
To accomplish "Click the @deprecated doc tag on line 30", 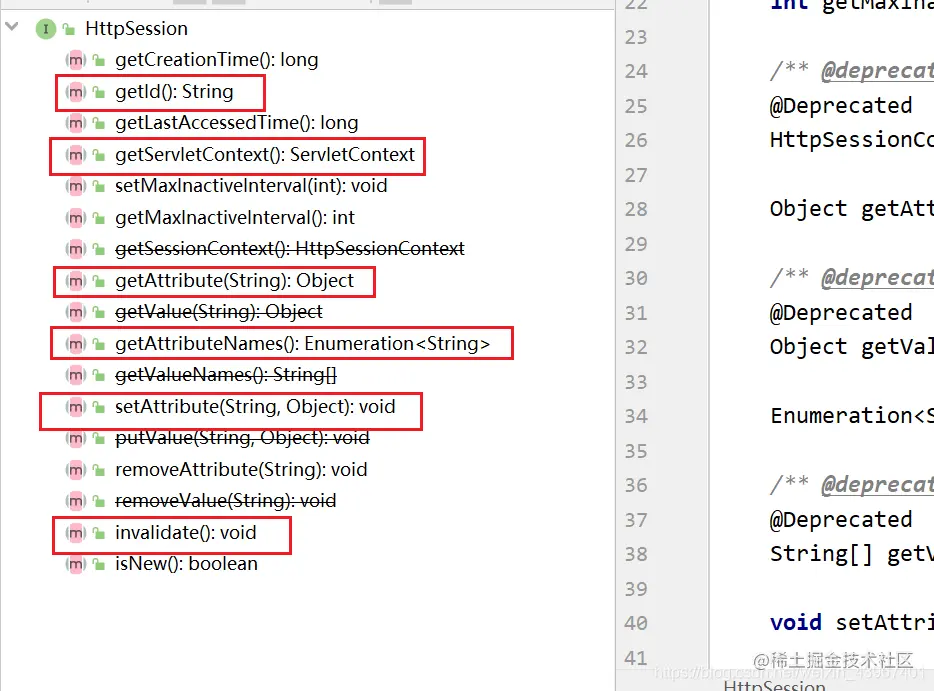I will coord(877,278).
